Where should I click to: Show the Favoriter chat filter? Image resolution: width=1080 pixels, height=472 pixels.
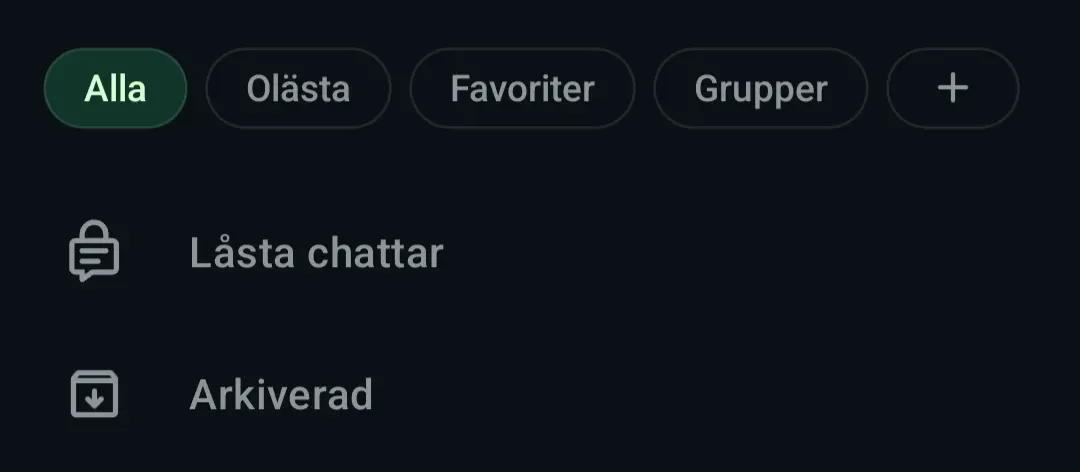522,88
